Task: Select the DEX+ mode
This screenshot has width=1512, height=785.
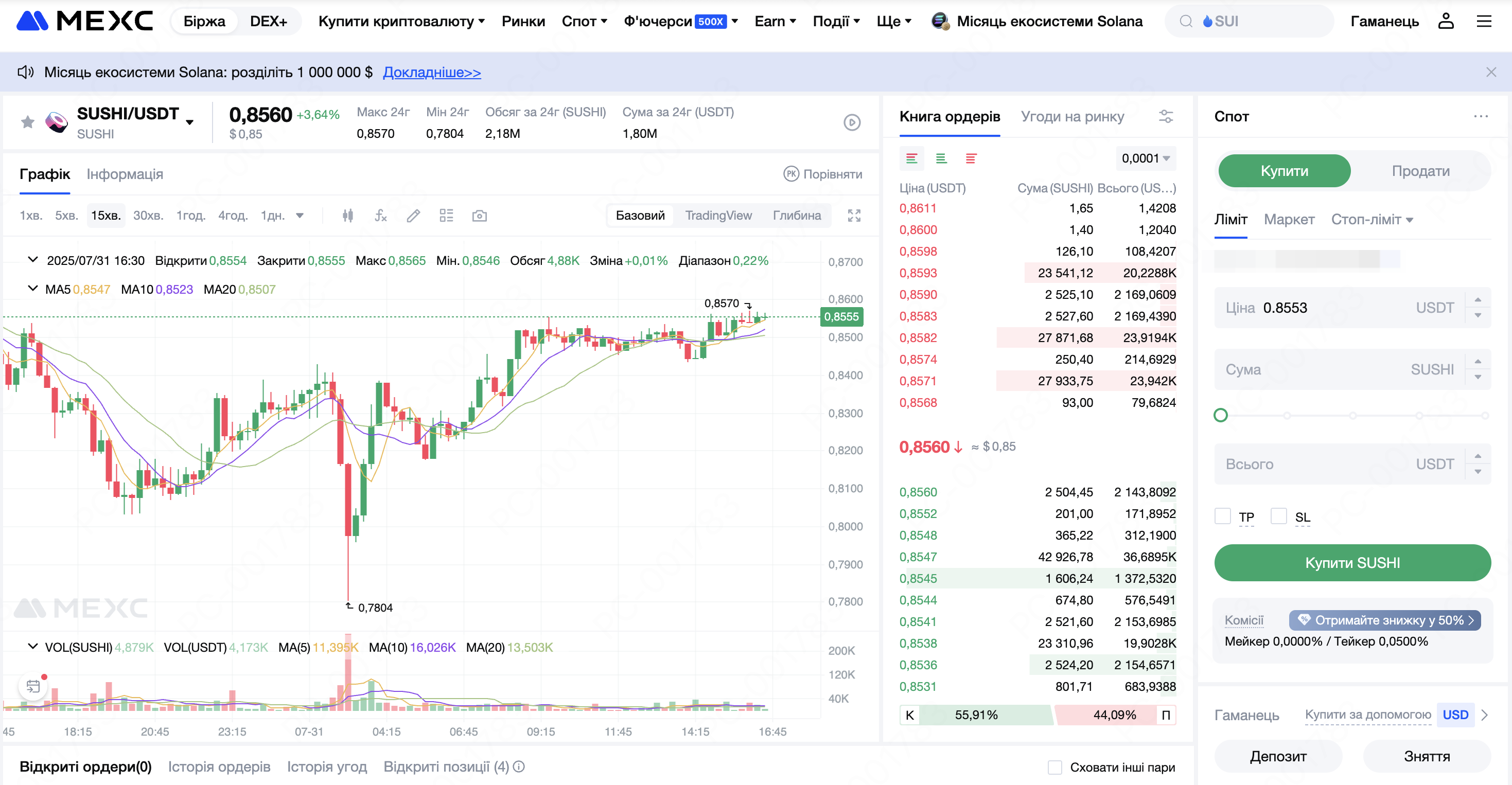Action: click(268, 21)
